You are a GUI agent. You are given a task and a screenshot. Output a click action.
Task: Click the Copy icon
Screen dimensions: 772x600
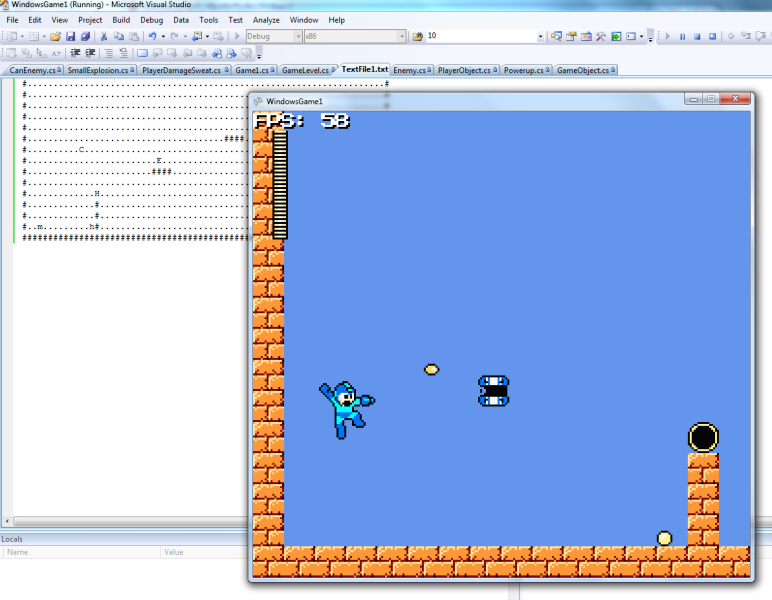point(119,36)
